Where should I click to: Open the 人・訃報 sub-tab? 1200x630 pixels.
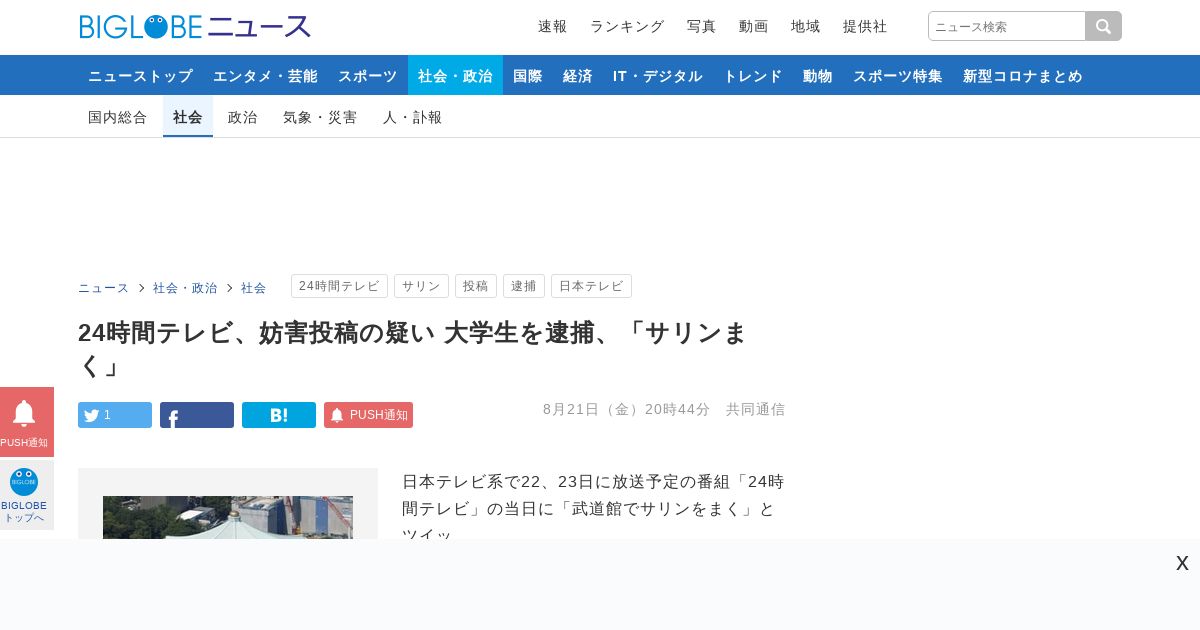click(x=412, y=117)
